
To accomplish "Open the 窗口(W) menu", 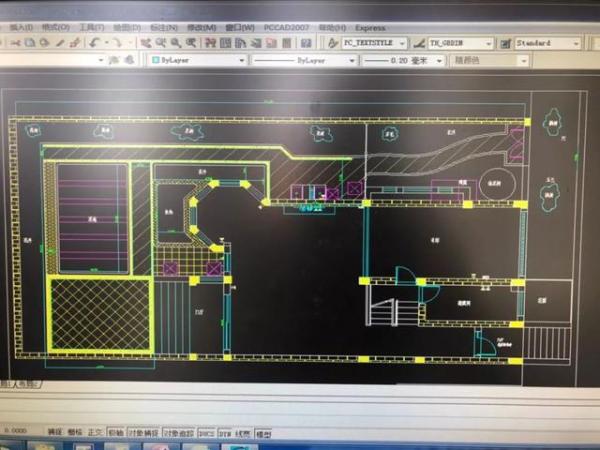I will pos(240,28).
